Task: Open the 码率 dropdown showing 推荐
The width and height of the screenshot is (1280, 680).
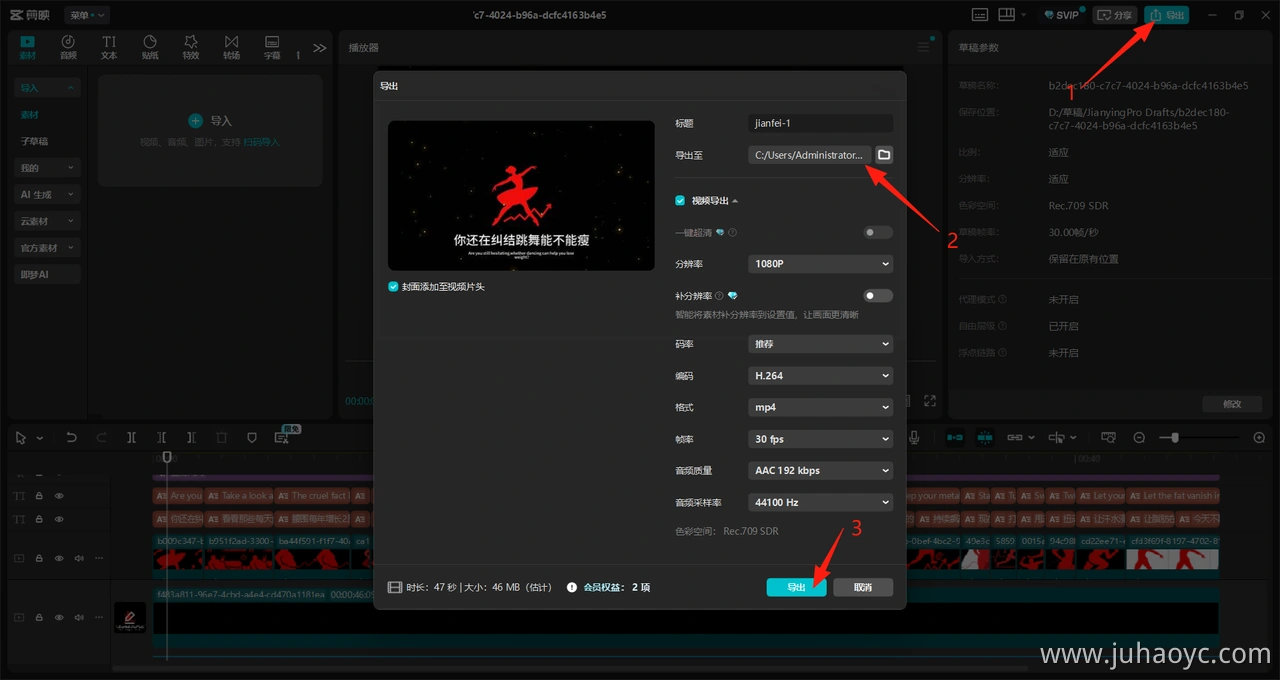Action: click(820, 344)
